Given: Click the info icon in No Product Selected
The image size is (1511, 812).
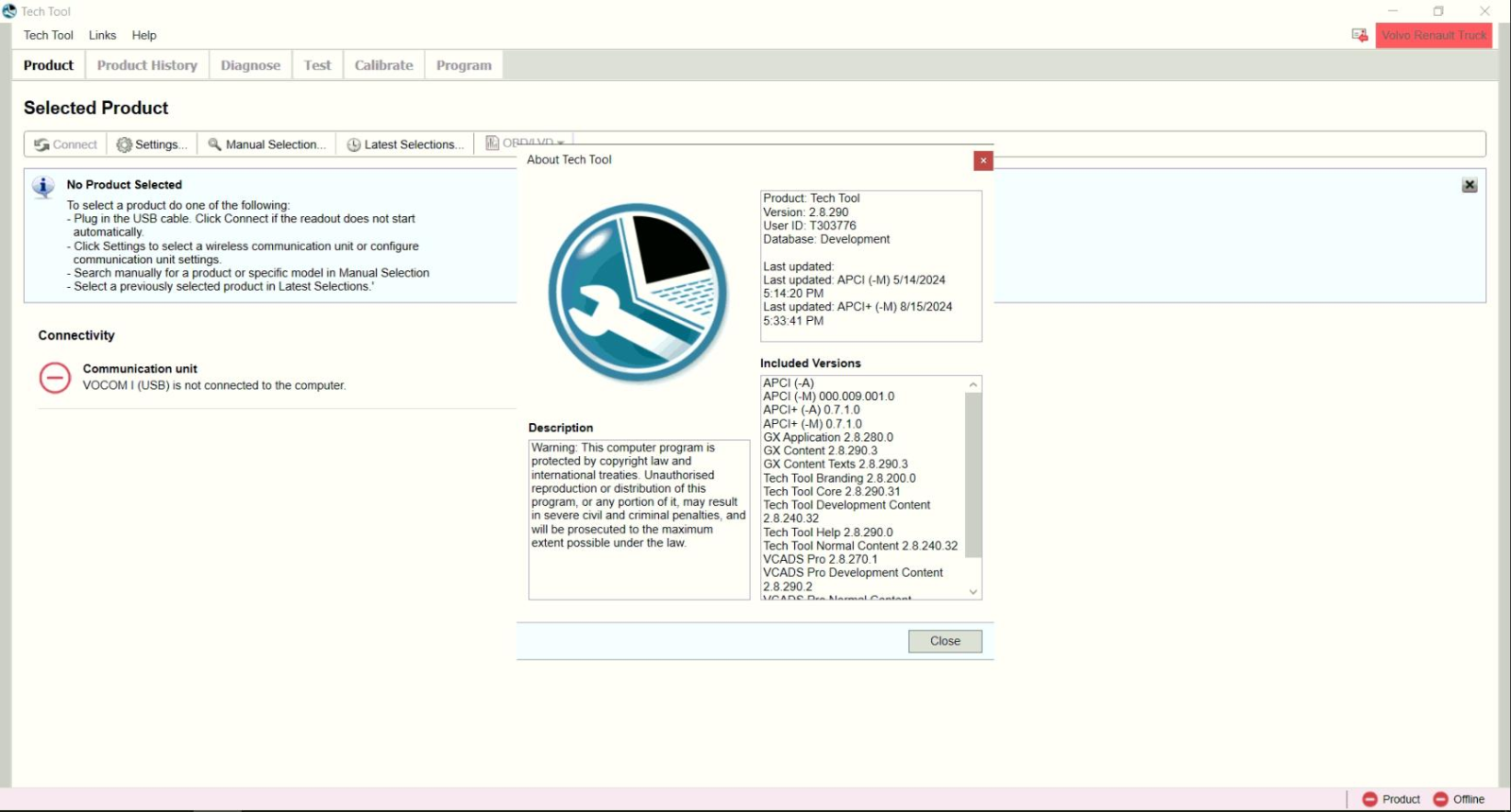Looking at the screenshot, I should 43,186.
